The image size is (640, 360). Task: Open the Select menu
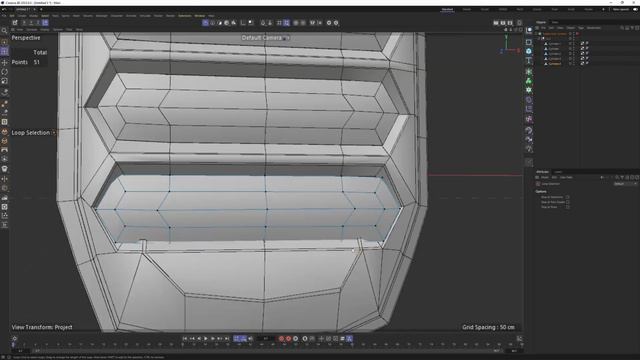[x=45, y=16]
